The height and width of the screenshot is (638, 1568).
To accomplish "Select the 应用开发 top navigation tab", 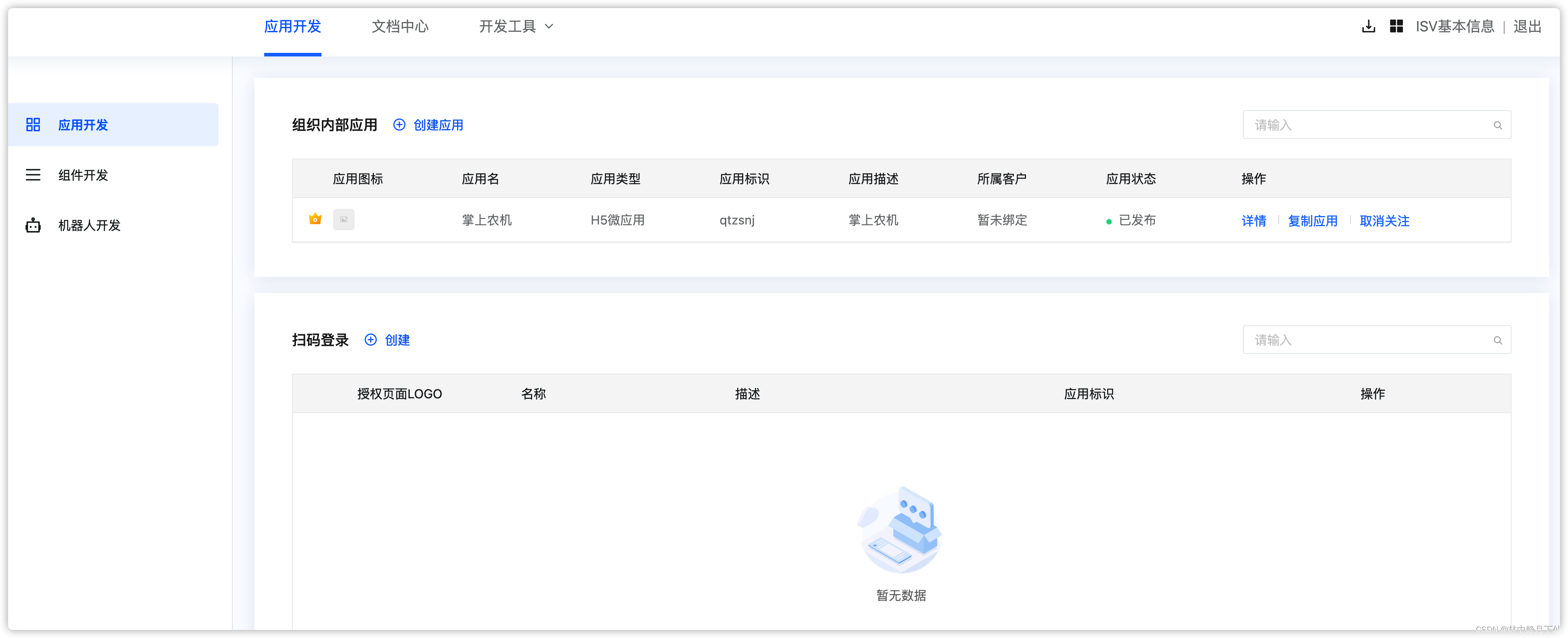I will pyautogui.click(x=292, y=27).
